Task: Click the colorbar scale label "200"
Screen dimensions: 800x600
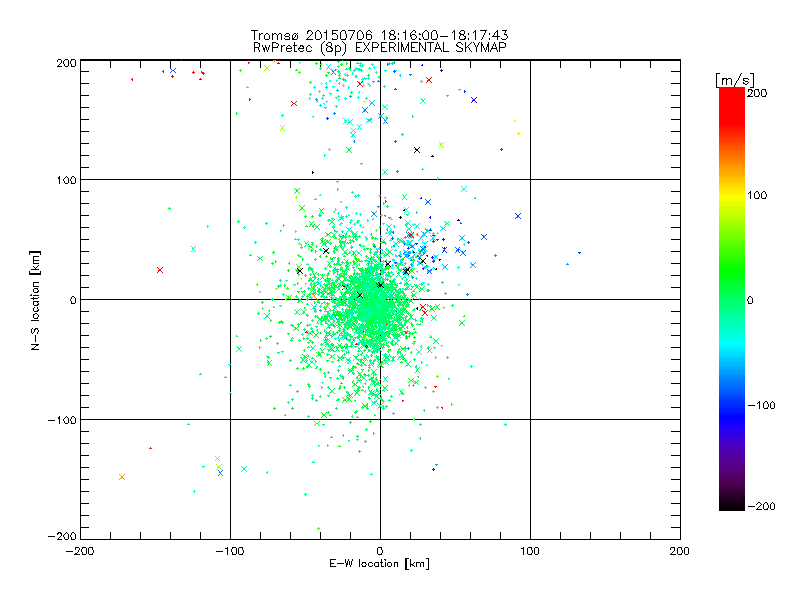Action: 757,93
